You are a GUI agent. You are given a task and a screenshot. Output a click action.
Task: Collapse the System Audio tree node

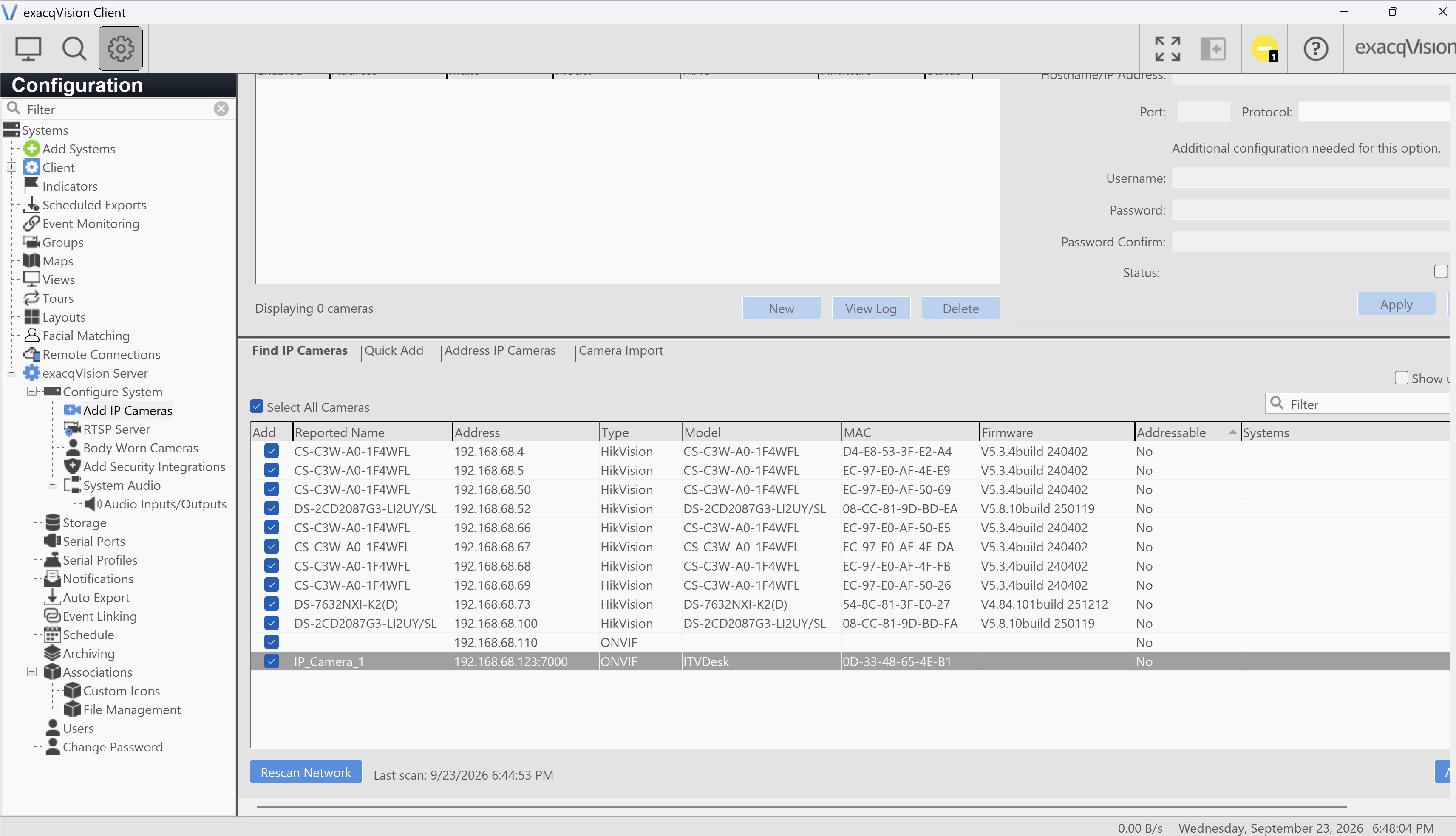coord(52,485)
